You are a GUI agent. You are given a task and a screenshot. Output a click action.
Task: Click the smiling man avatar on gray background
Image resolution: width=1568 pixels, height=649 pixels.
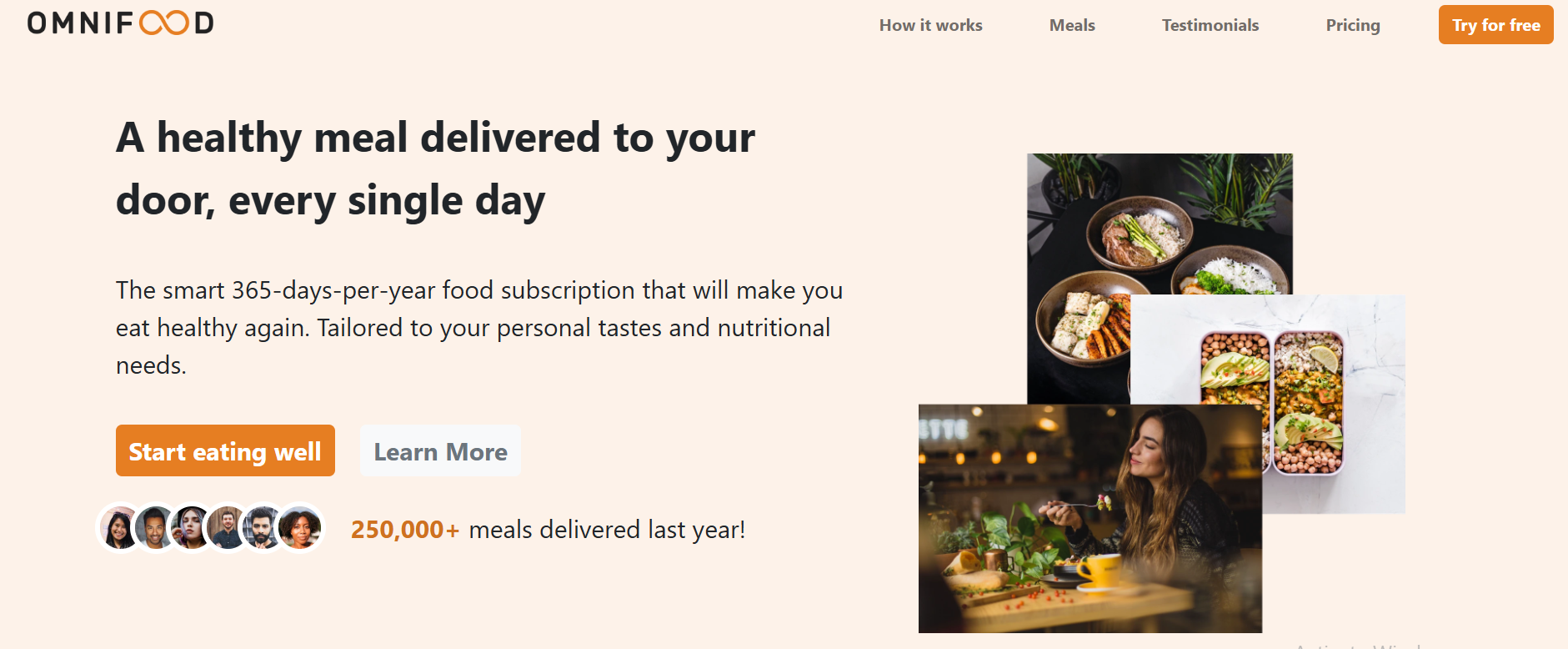(156, 528)
